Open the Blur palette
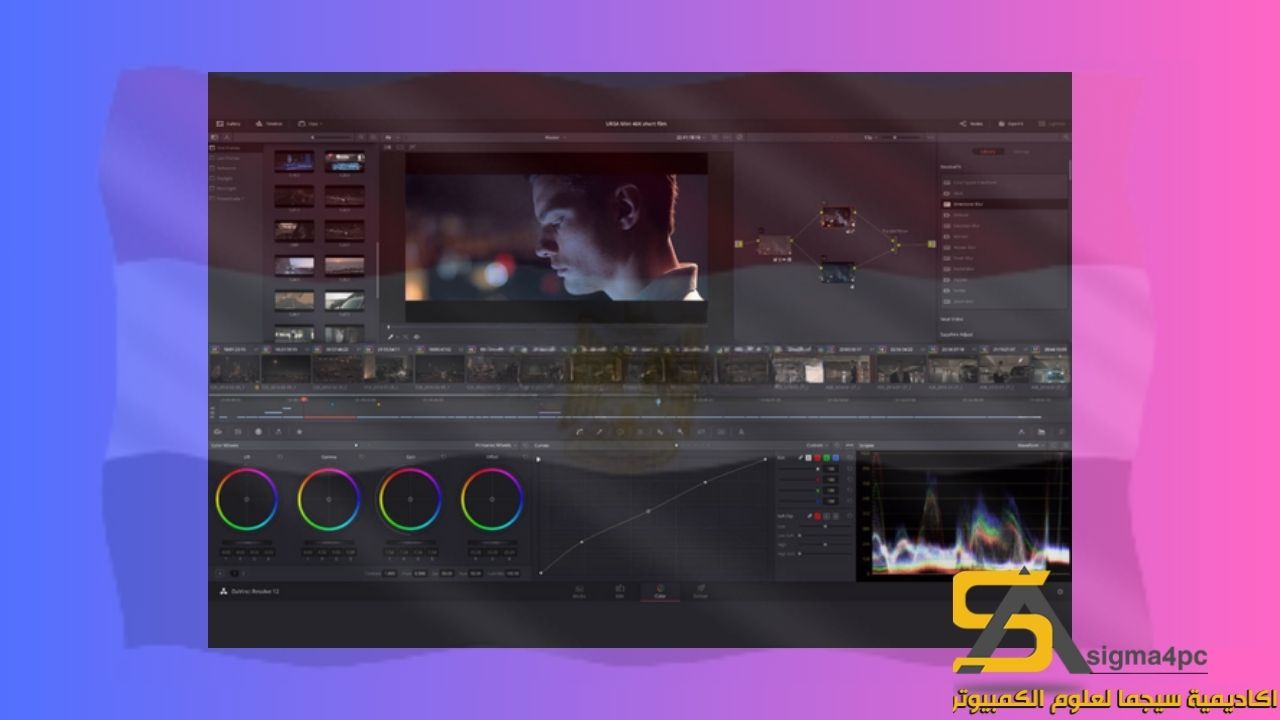The image size is (1280, 720). click(x=660, y=431)
